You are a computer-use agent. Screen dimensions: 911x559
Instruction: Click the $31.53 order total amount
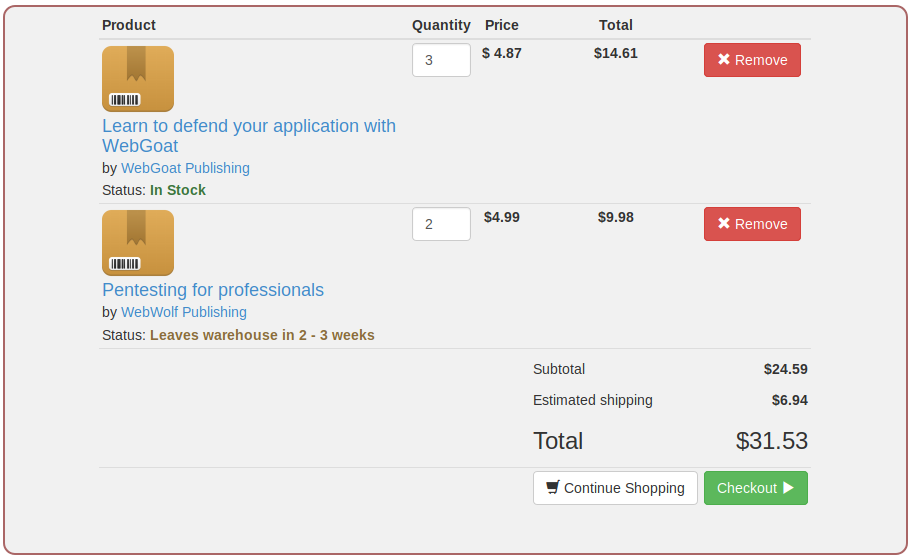point(771,441)
